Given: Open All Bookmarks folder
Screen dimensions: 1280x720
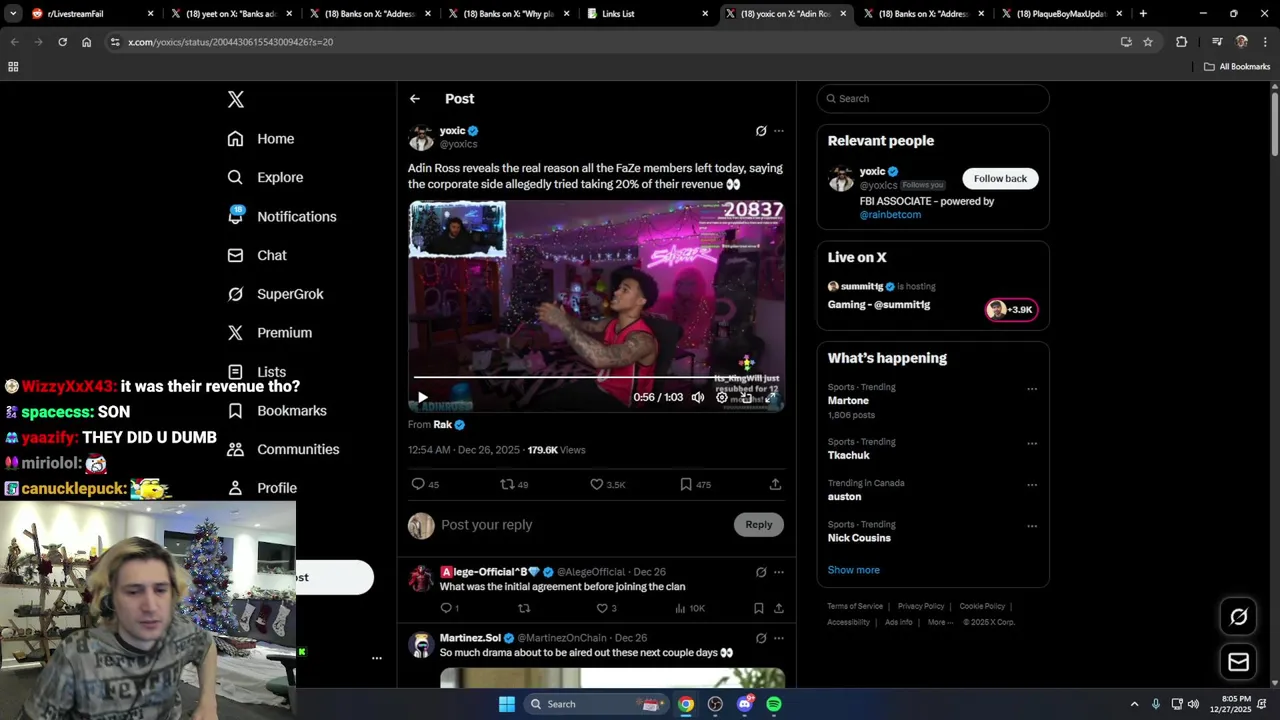Looking at the screenshot, I should tap(1237, 67).
